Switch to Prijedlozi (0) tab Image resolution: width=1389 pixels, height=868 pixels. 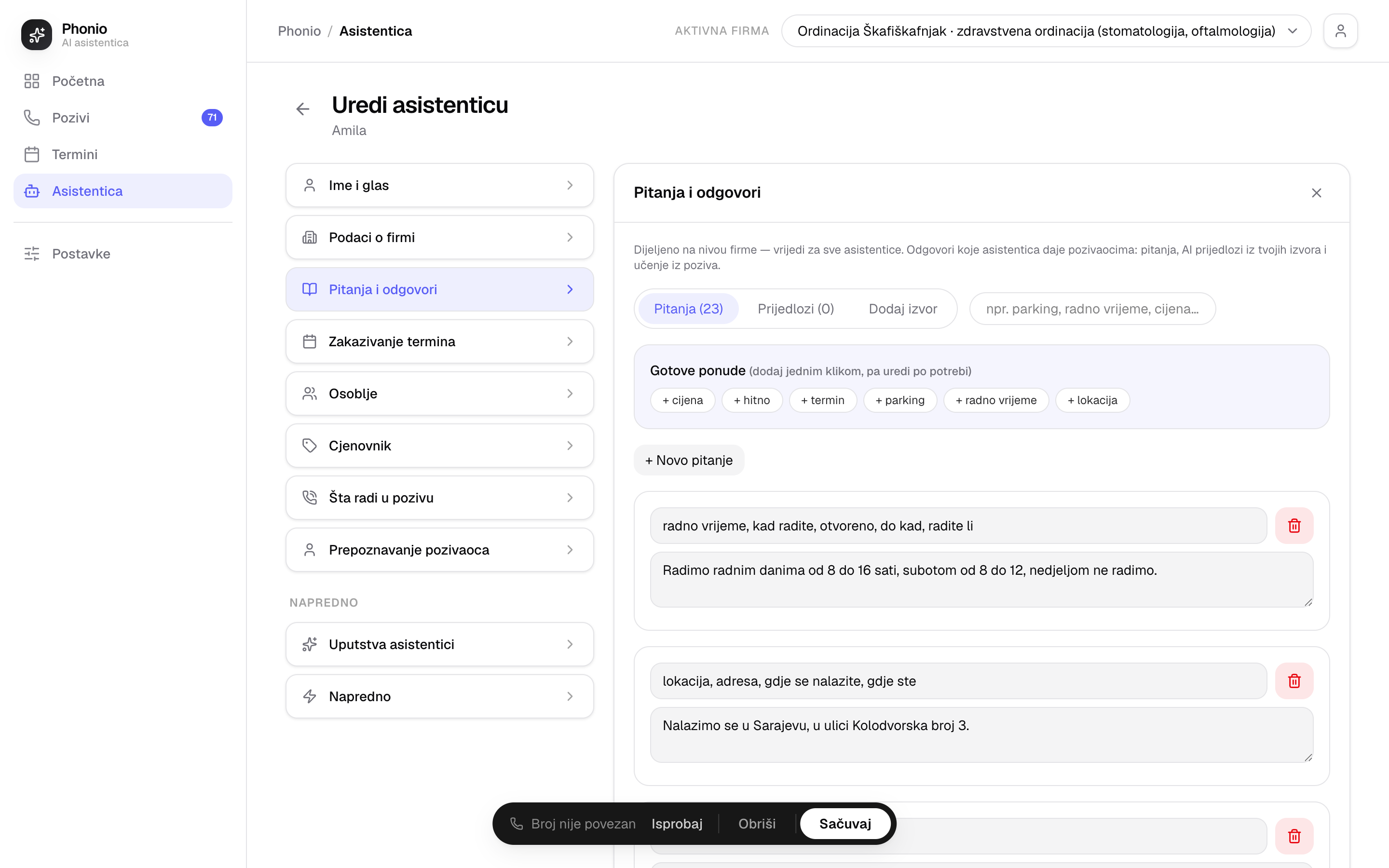pos(795,309)
